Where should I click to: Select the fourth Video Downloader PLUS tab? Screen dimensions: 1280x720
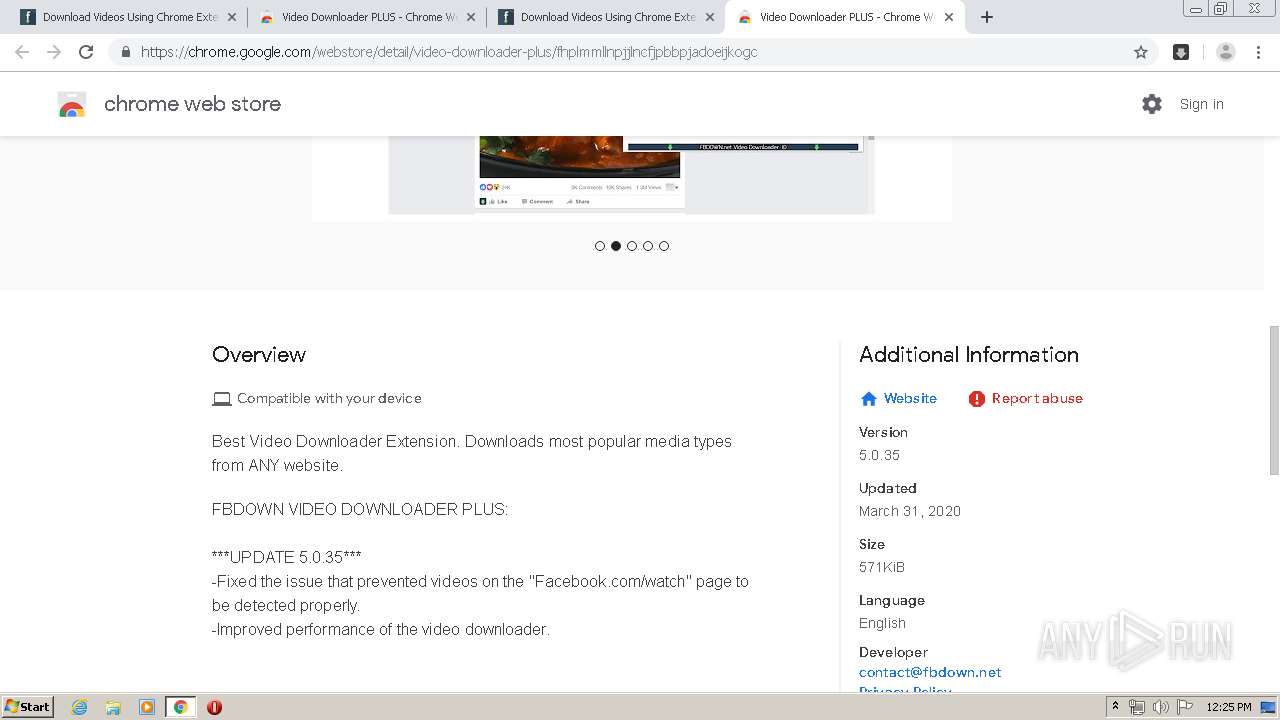pos(845,17)
